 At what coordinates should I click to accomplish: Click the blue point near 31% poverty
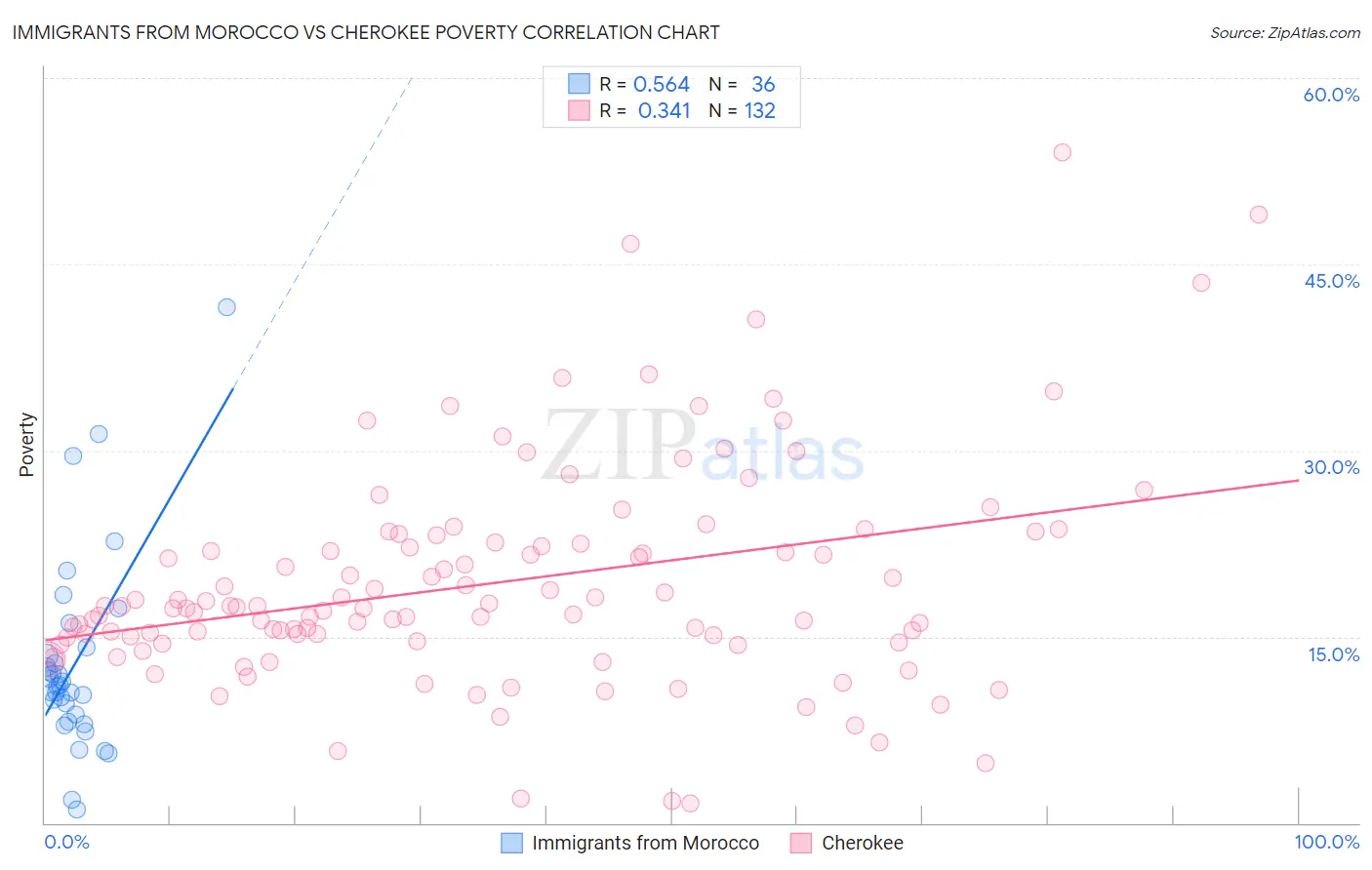[x=99, y=434]
